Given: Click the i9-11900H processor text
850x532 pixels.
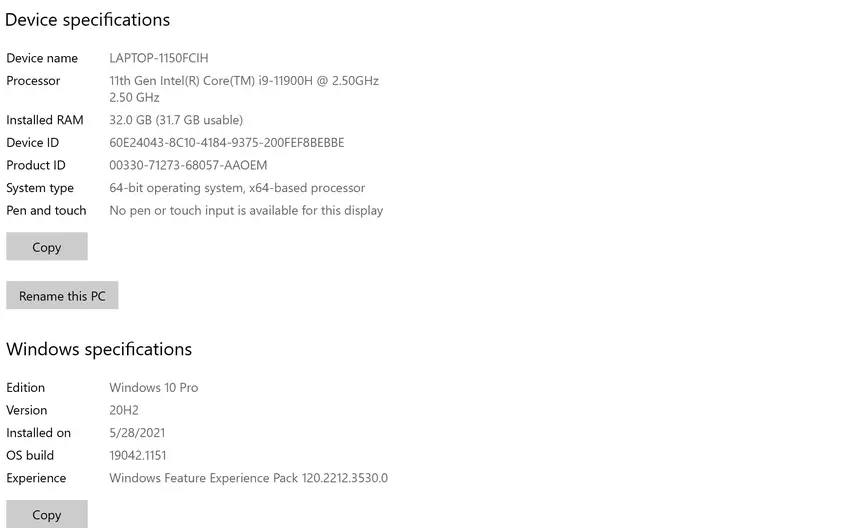Looking at the screenshot, I should click(244, 81).
